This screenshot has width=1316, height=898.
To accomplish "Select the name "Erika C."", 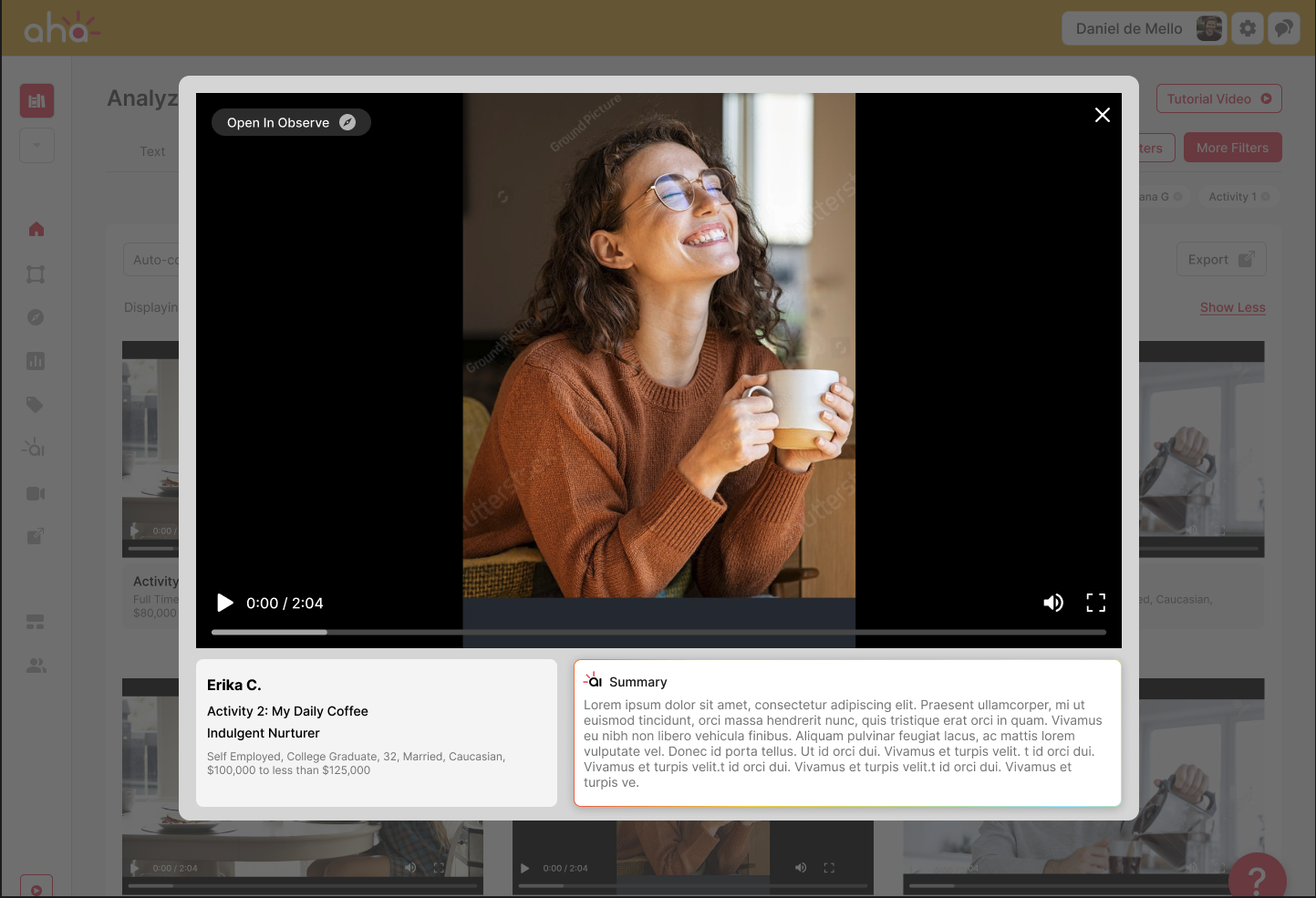I will tap(234, 685).
